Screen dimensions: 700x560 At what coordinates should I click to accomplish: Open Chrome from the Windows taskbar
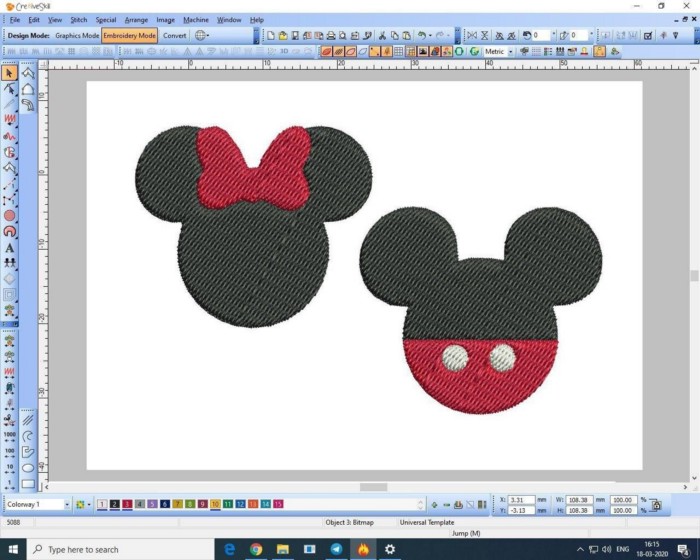pyautogui.click(x=256, y=549)
